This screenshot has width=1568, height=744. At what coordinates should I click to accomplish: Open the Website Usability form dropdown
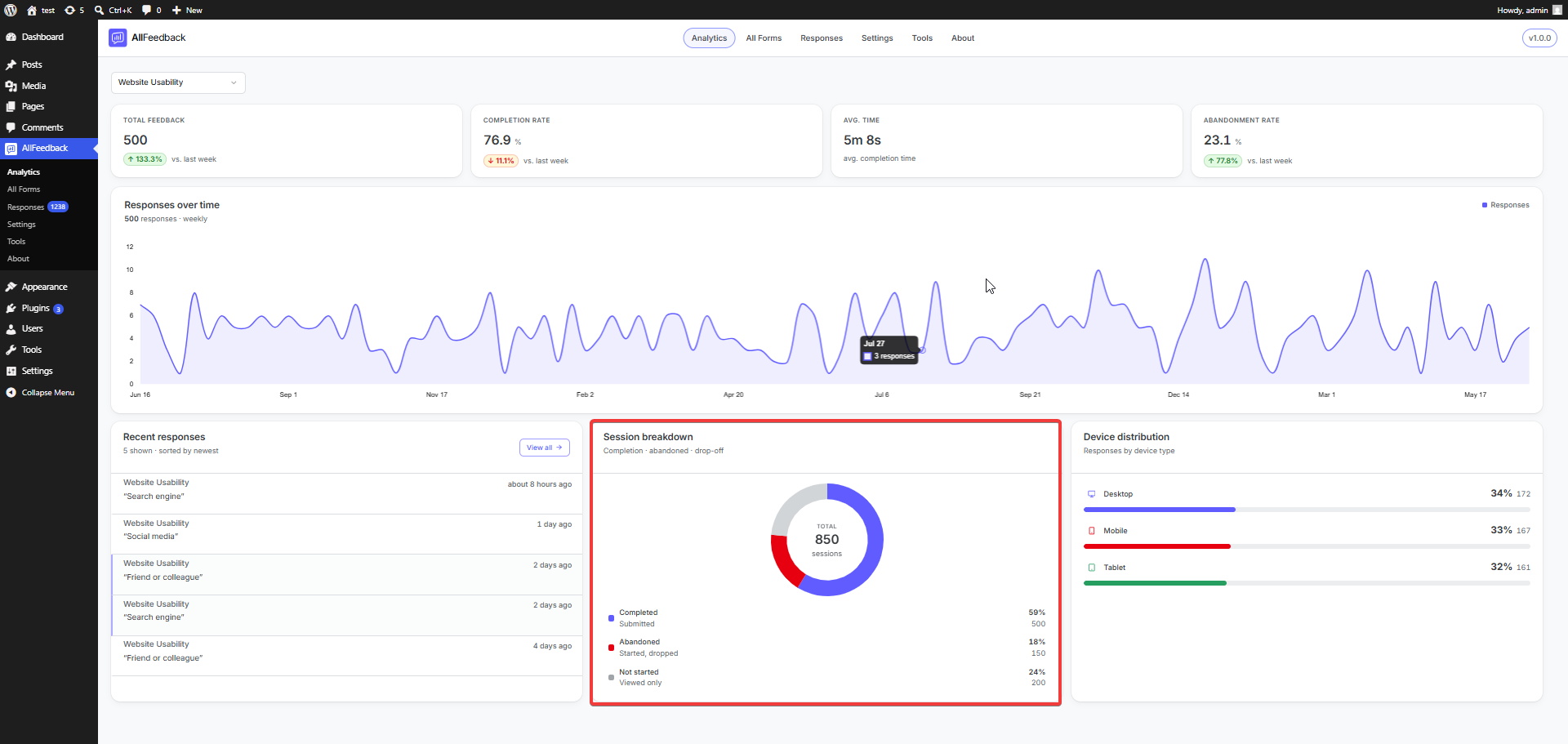tap(178, 82)
